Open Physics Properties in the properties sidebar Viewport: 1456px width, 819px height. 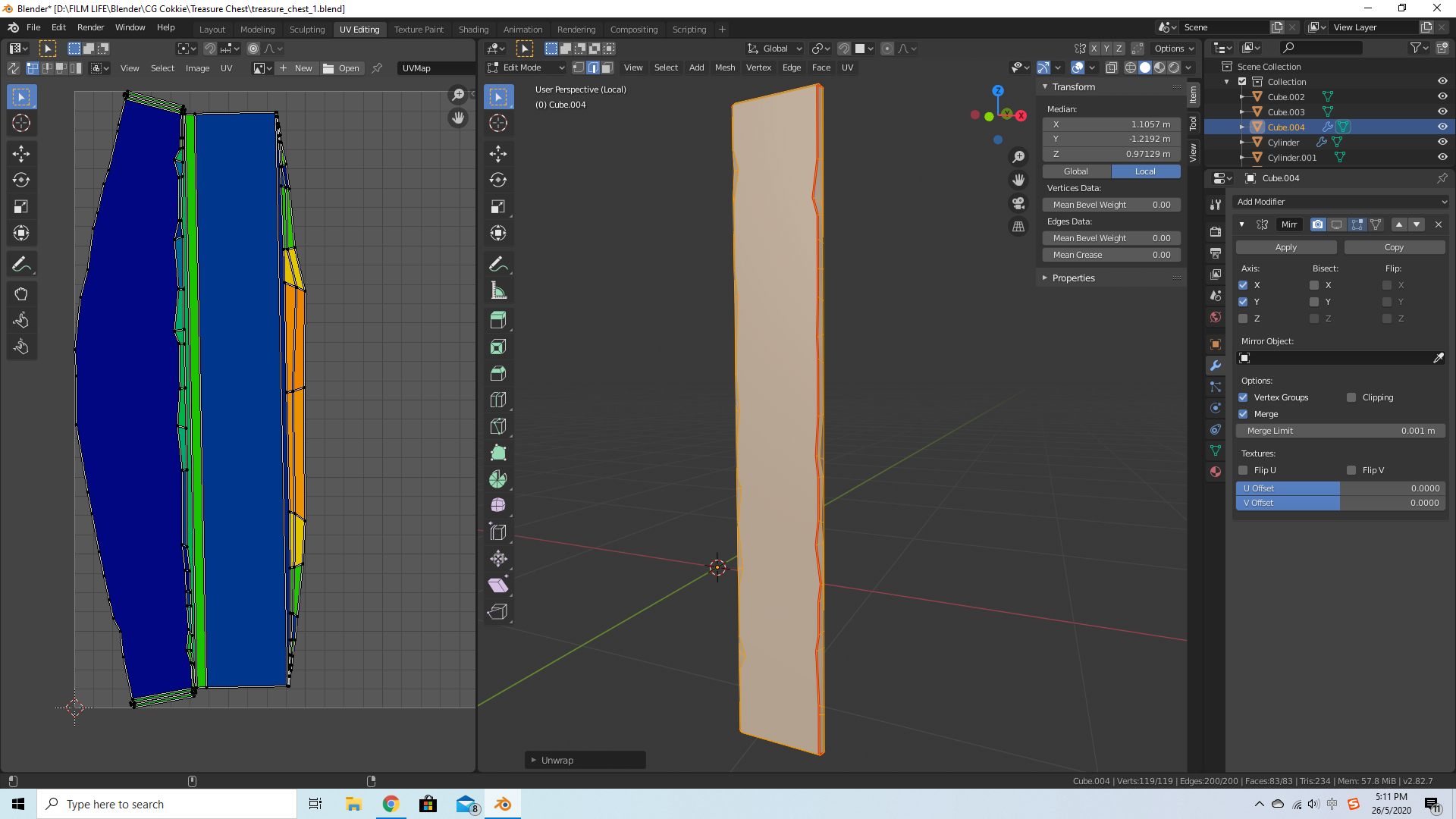coord(1216,406)
